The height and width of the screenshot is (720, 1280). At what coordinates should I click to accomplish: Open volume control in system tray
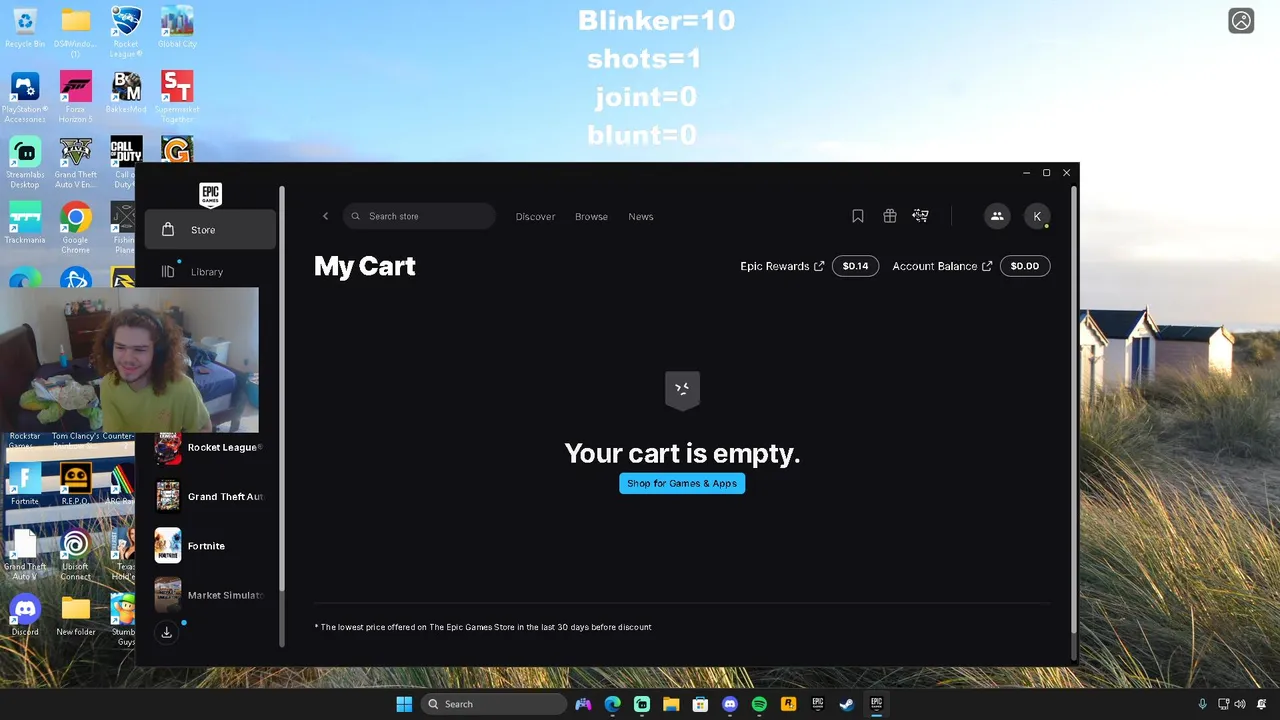[x=1240, y=704]
